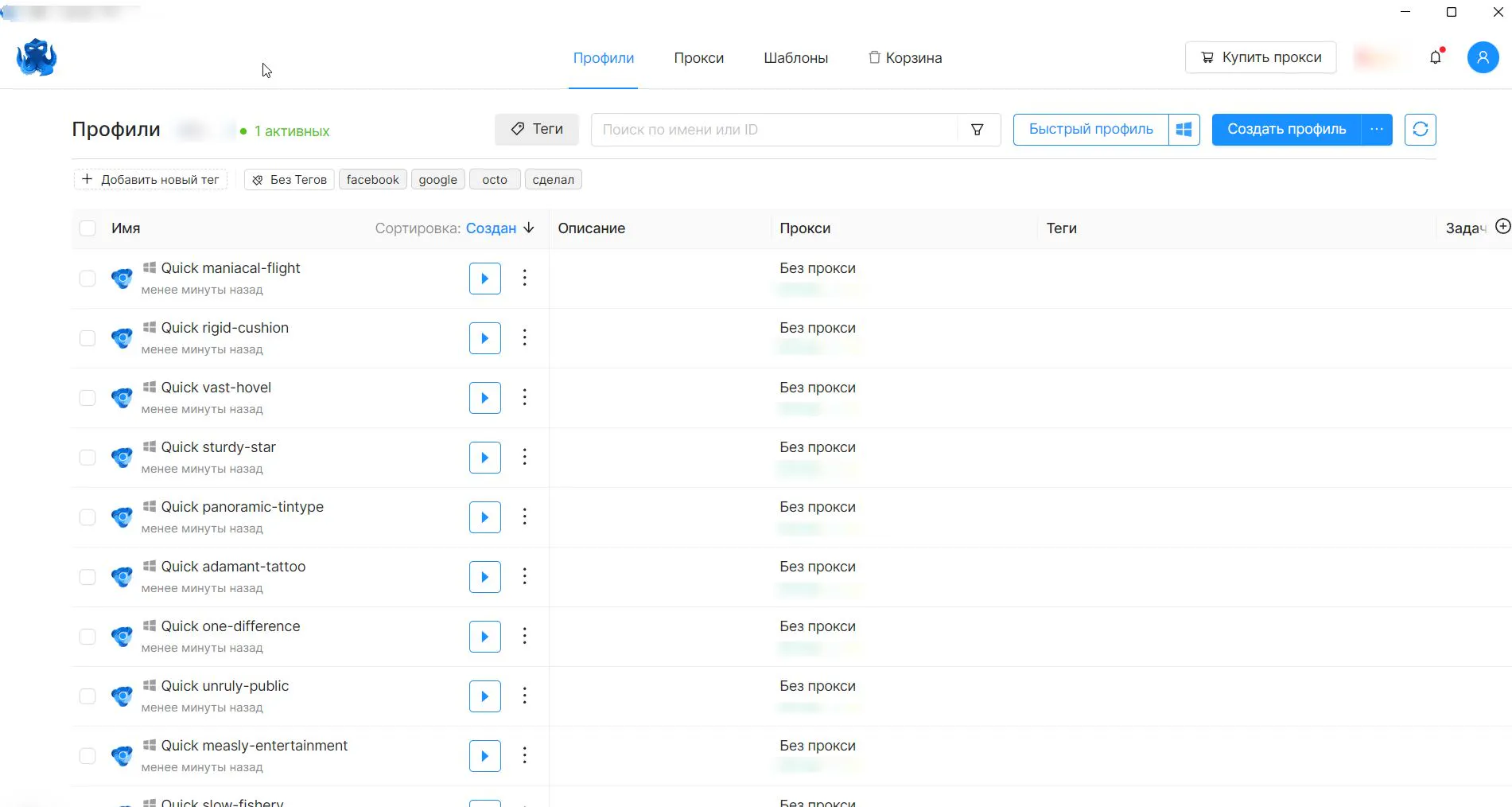Screen dimensions: 1512x807
Task: Add a column with the plus circle icon
Action: pos(1502,227)
